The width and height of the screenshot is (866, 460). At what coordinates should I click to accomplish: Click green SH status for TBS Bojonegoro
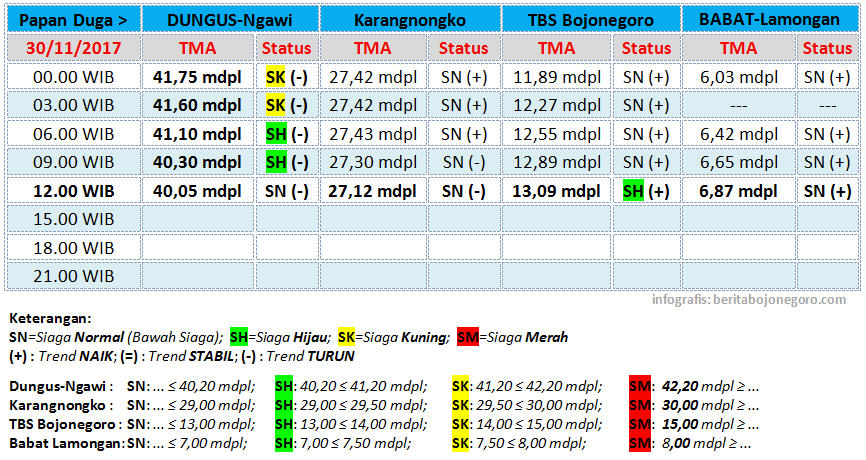coord(632,191)
